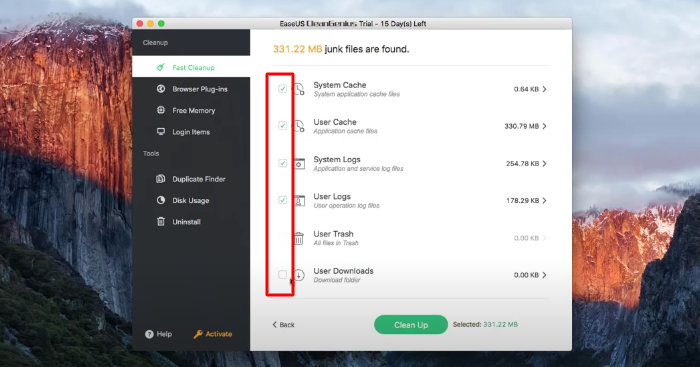
Task: Click the 254.78 KB size value
Action: 522,164
